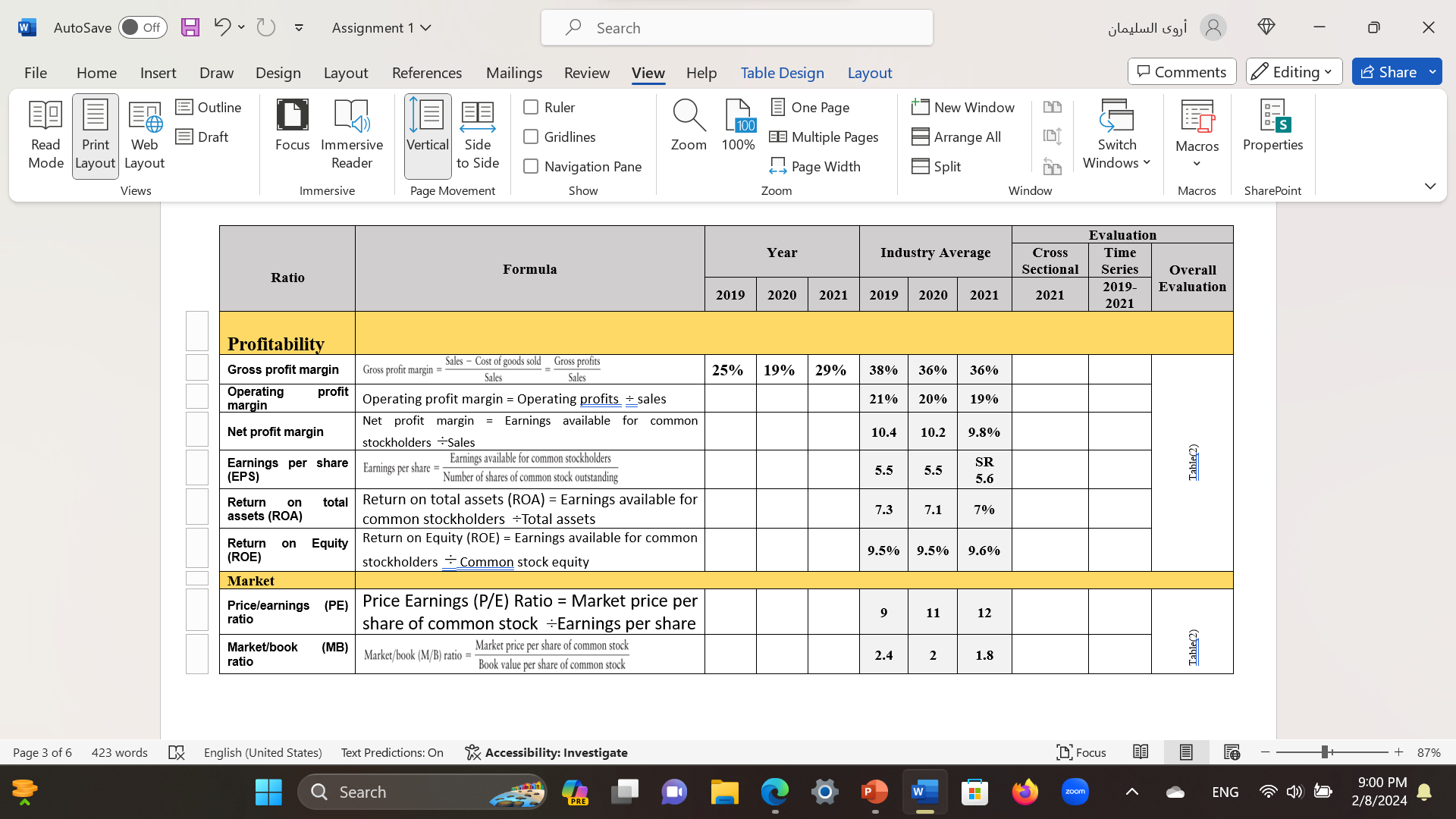Expand the AutoSave toggle dropdown

(140, 27)
